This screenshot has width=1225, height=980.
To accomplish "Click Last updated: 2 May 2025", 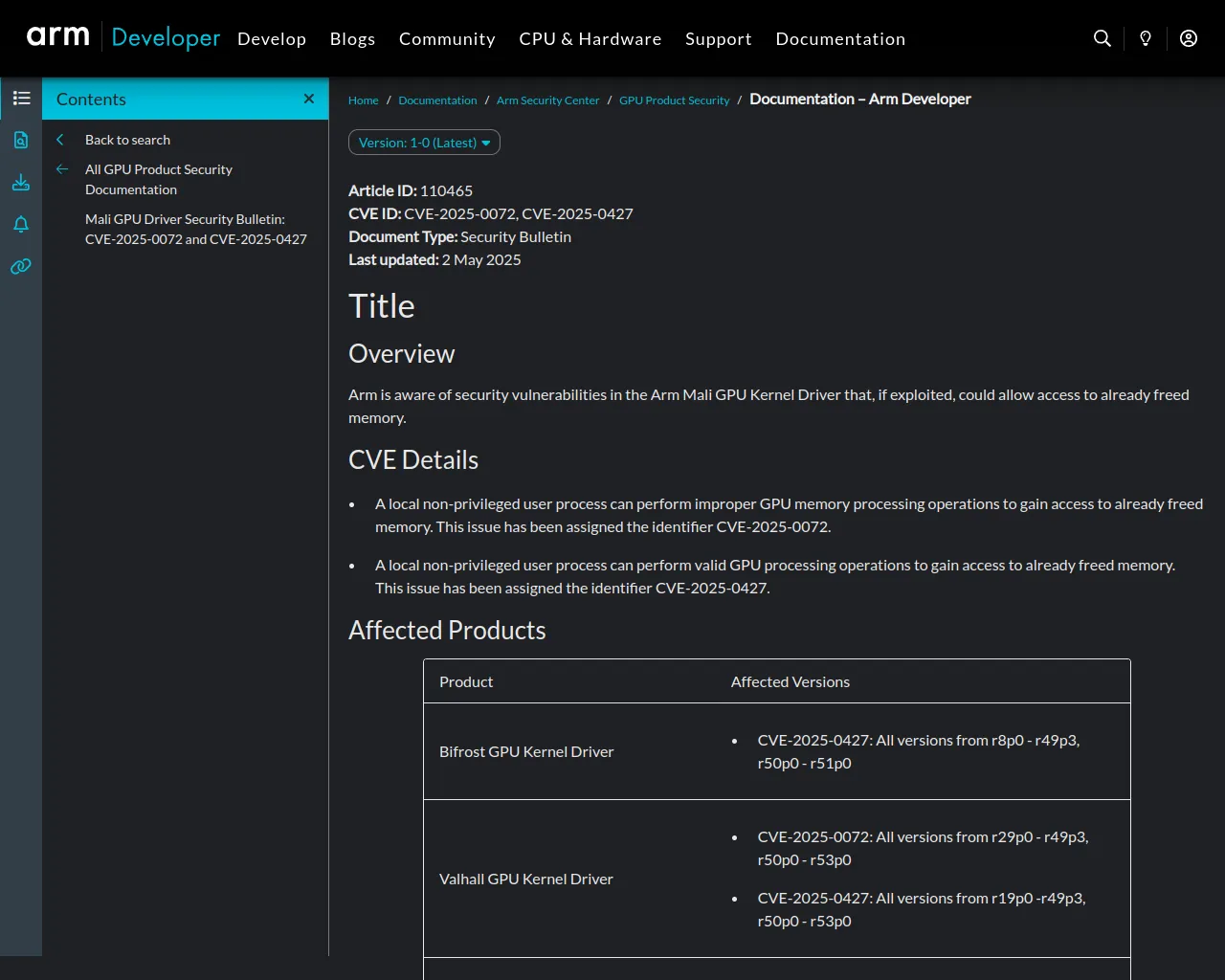I will 434,259.
